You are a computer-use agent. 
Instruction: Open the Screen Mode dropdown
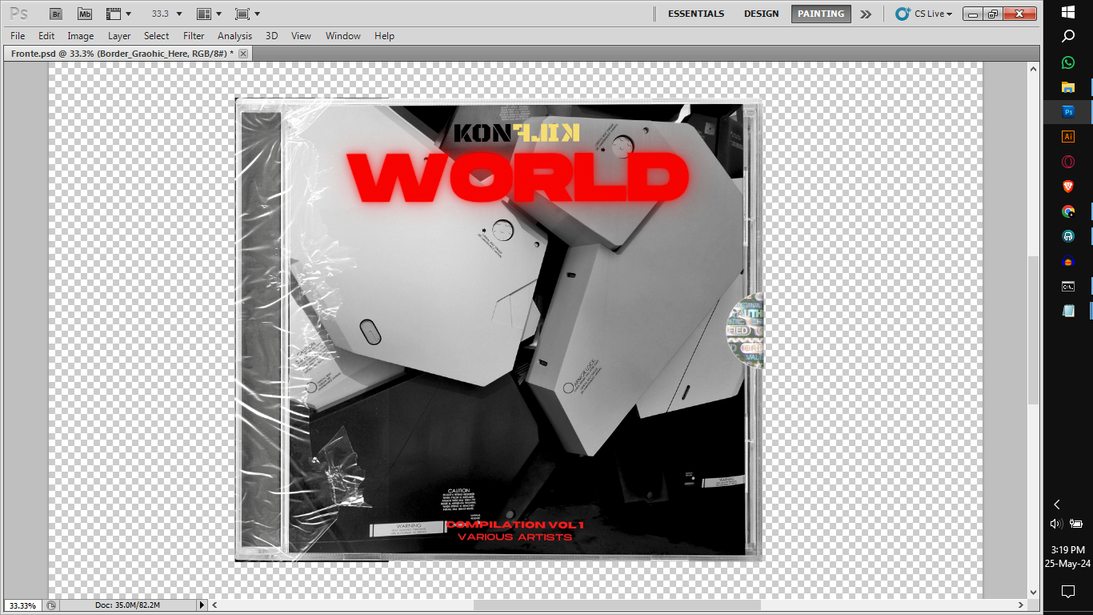pos(247,14)
